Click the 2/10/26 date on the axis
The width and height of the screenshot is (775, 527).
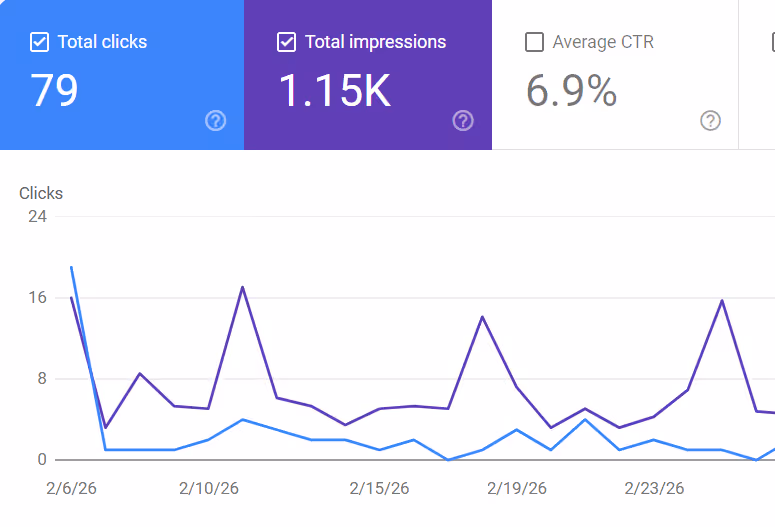coord(209,489)
